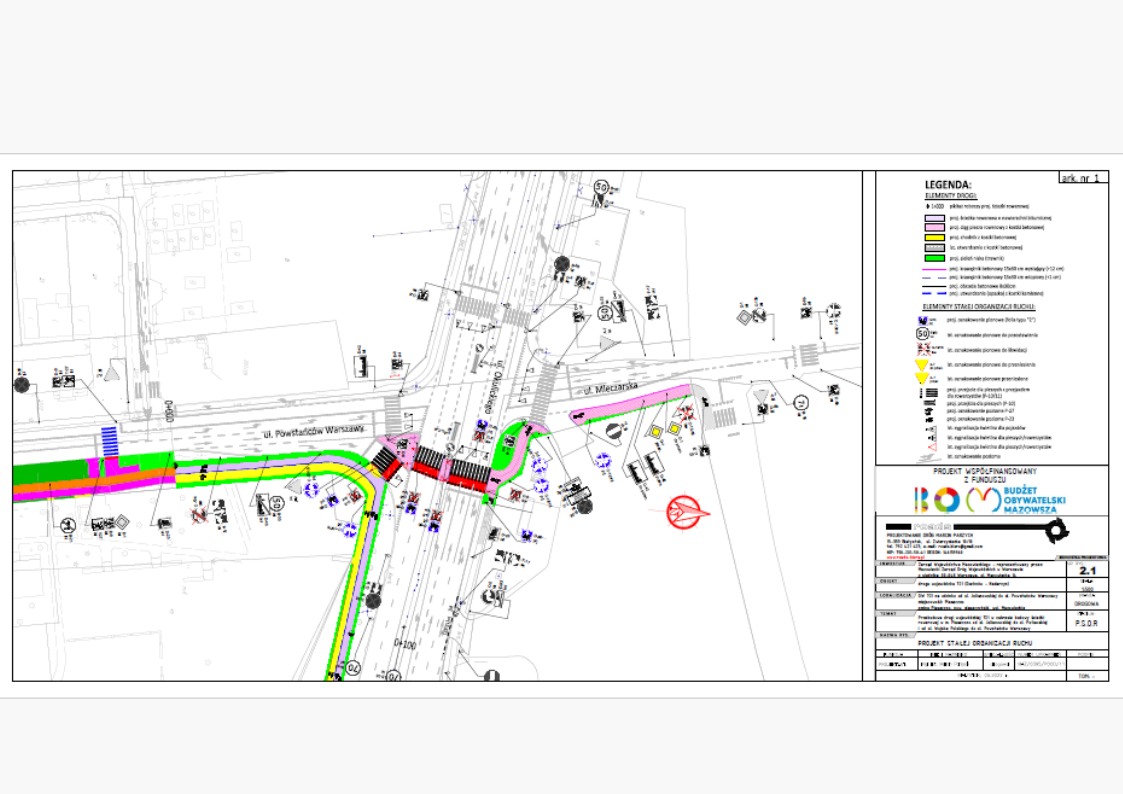1123x794 pixels.
Task: Click the no-entry sign symbol near Mleczarska
Action: pos(613,431)
